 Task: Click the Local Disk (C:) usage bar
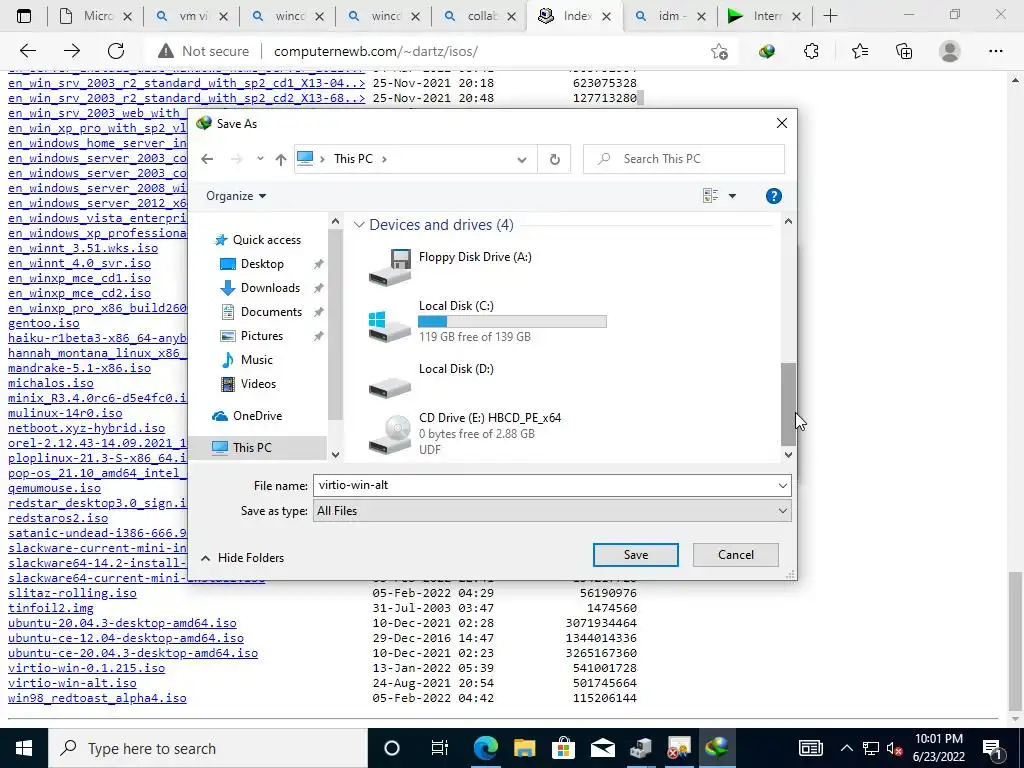[x=512, y=321]
